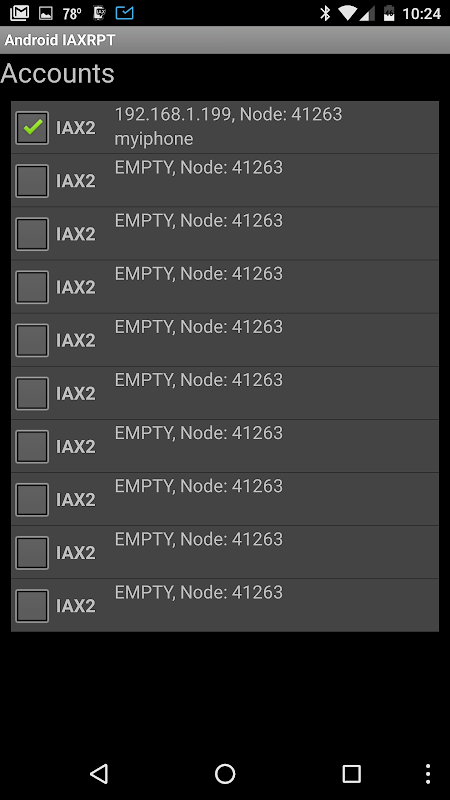Tap the sixth row's IAX2 label
450x800 pixels.
point(76,393)
